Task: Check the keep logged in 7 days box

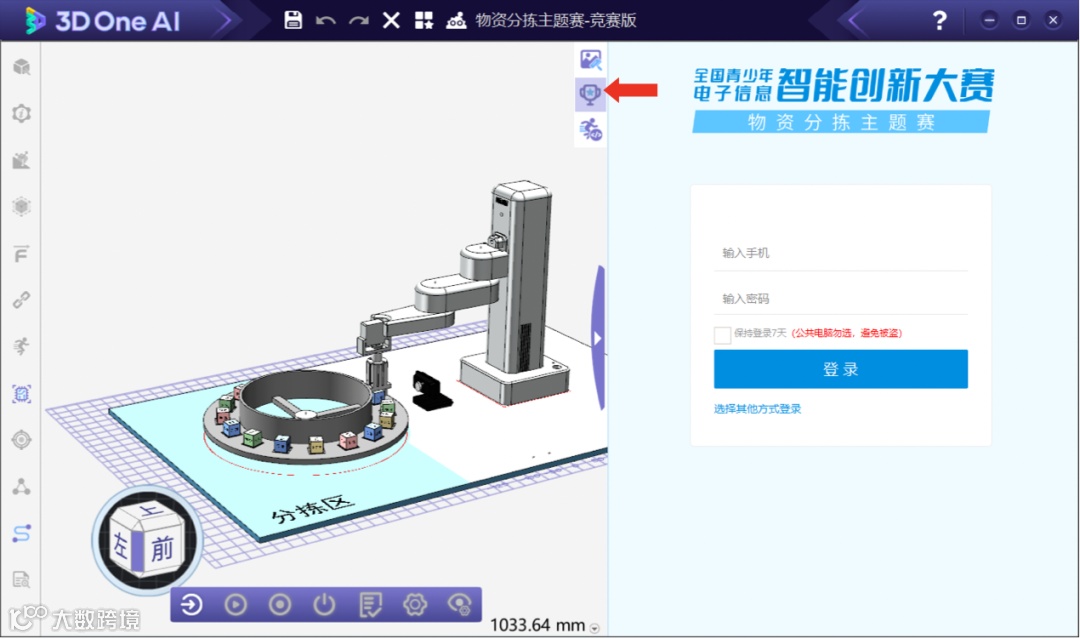Action: tap(723, 335)
